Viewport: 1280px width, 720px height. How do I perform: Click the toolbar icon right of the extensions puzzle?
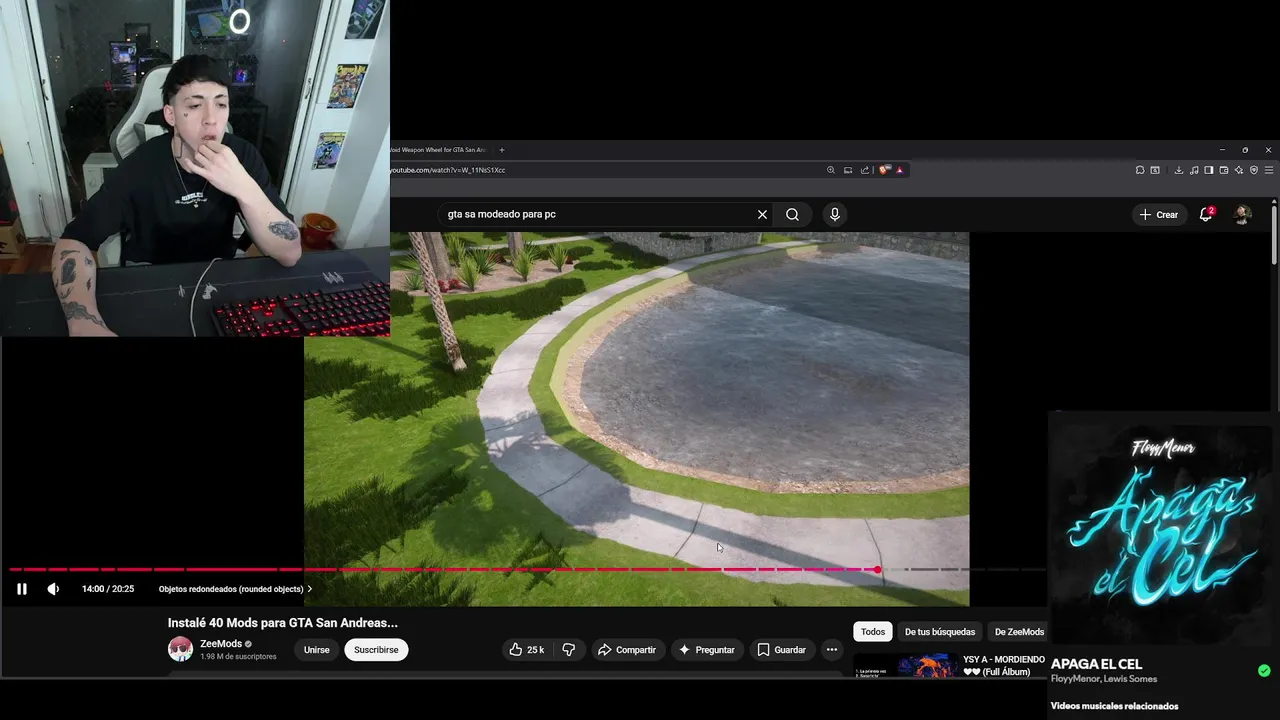coord(1155,170)
